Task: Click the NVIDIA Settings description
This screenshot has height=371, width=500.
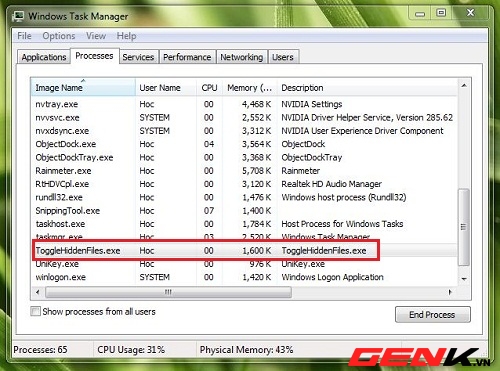Action: click(x=312, y=104)
